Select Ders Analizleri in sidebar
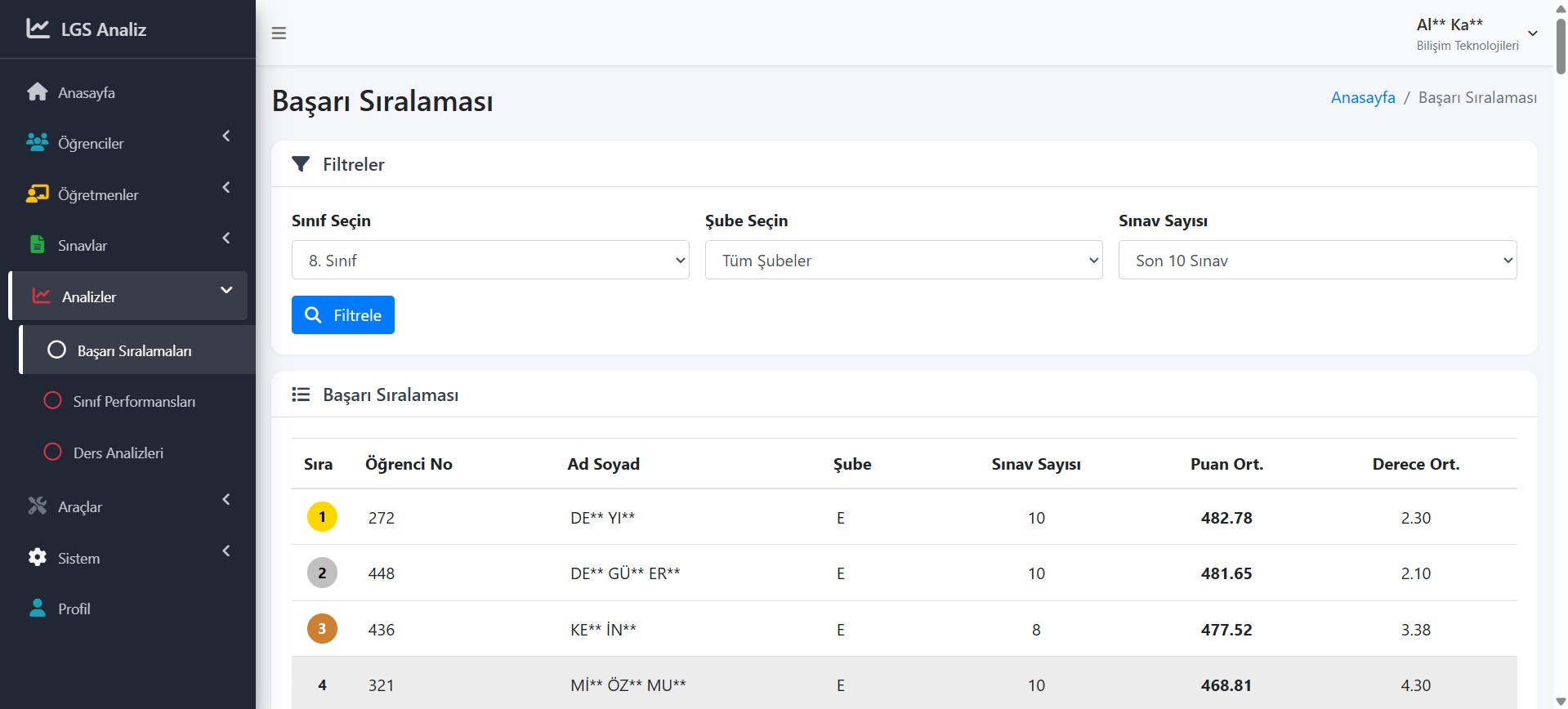Image resolution: width=1568 pixels, height=709 pixels. pyautogui.click(x=118, y=453)
